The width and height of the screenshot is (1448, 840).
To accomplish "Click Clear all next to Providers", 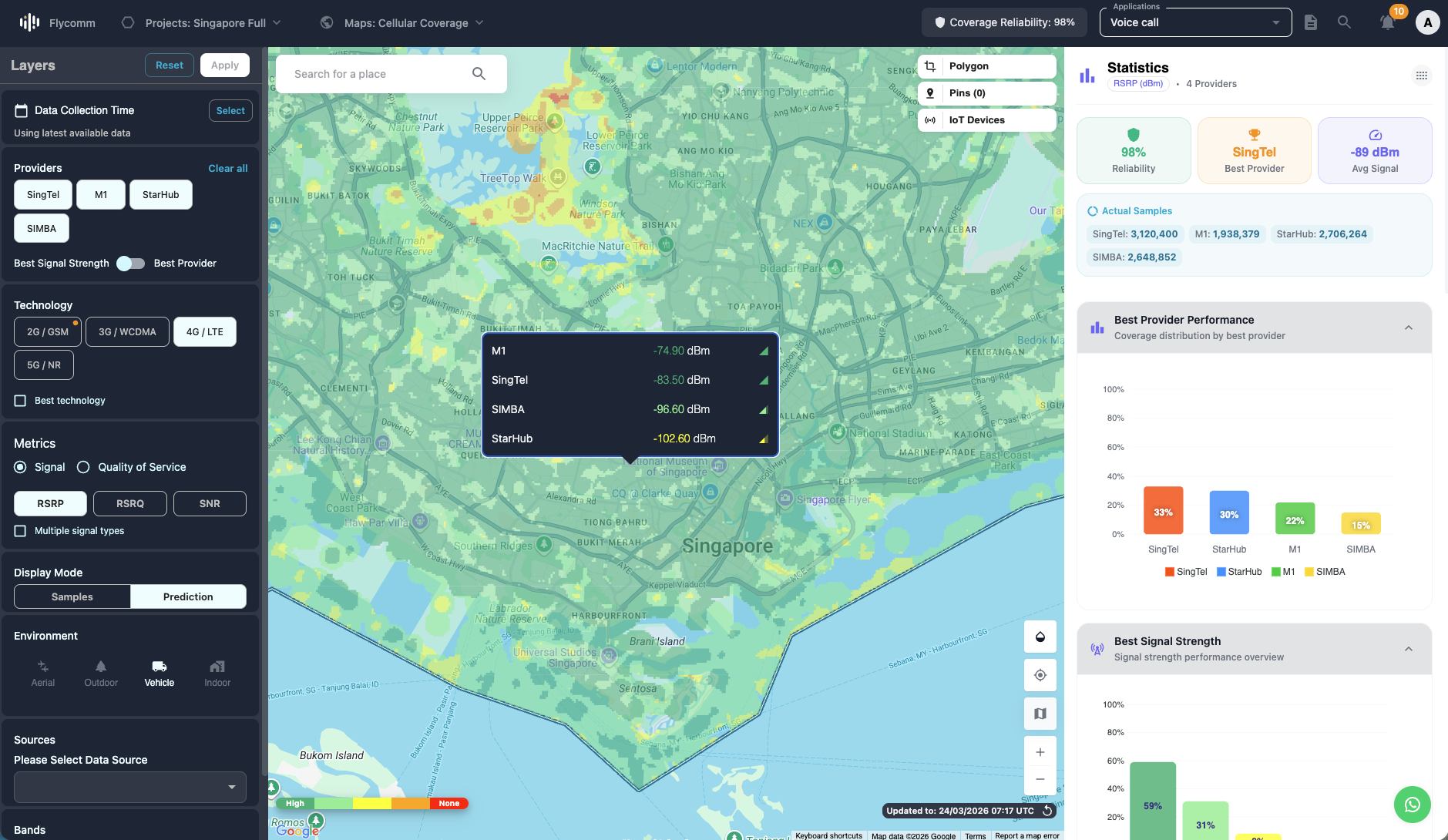I will tap(227, 168).
